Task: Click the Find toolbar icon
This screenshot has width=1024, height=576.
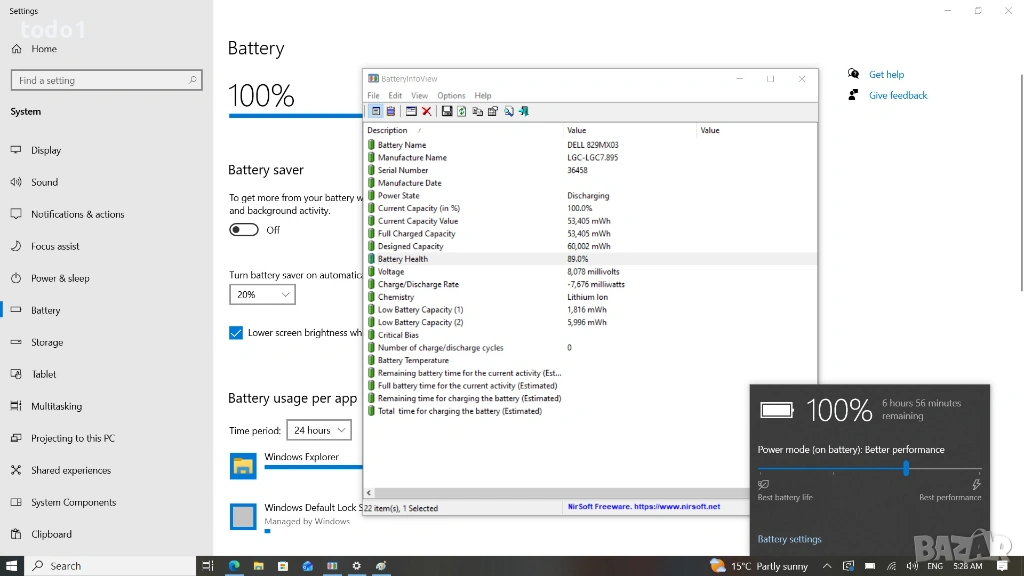Action: tap(508, 111)
